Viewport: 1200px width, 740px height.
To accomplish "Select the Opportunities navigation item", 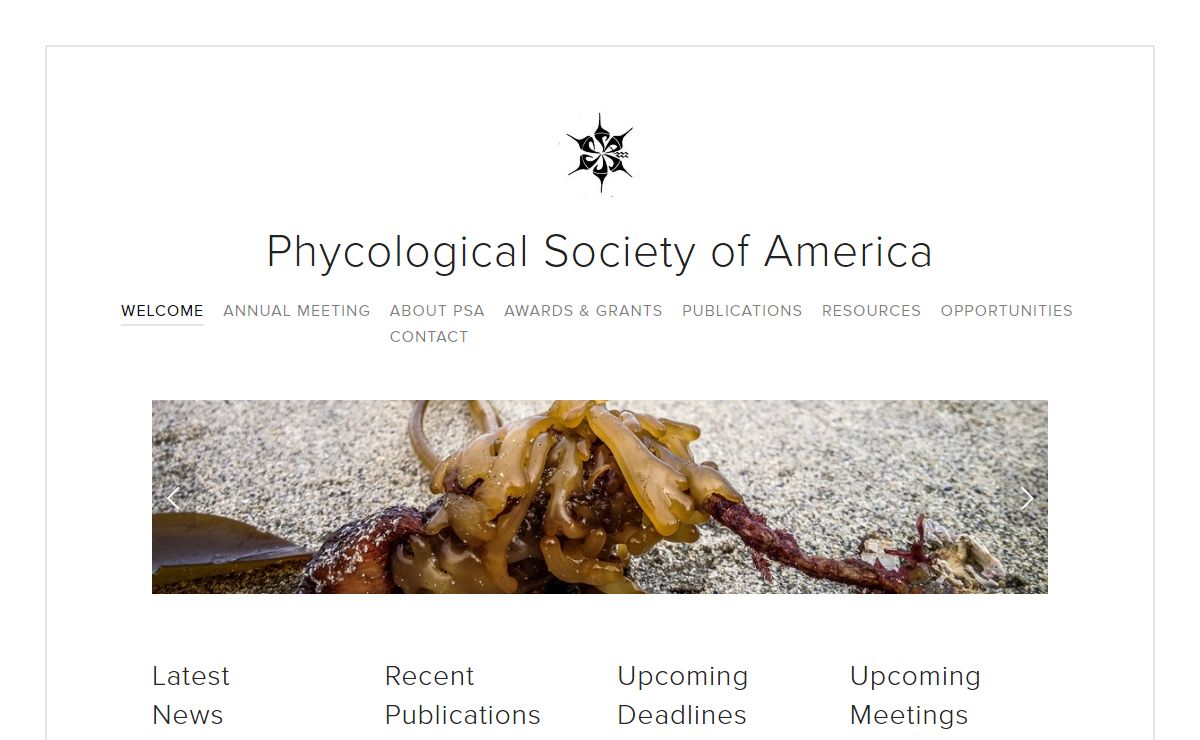I will pyautogui.click(x=1006, y=311).
